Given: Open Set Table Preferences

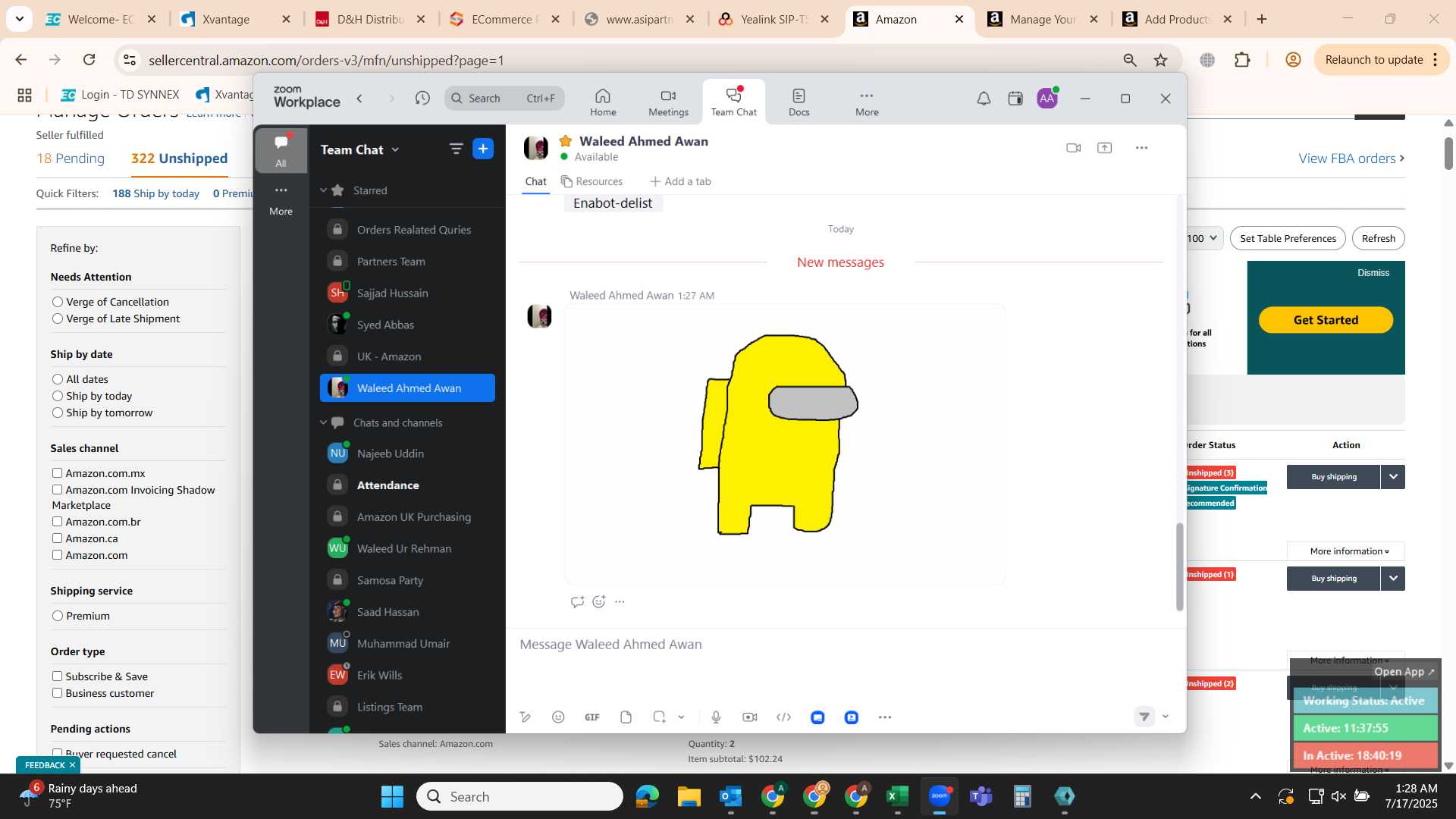Looking at the screenshot, I should (1288, 238).
